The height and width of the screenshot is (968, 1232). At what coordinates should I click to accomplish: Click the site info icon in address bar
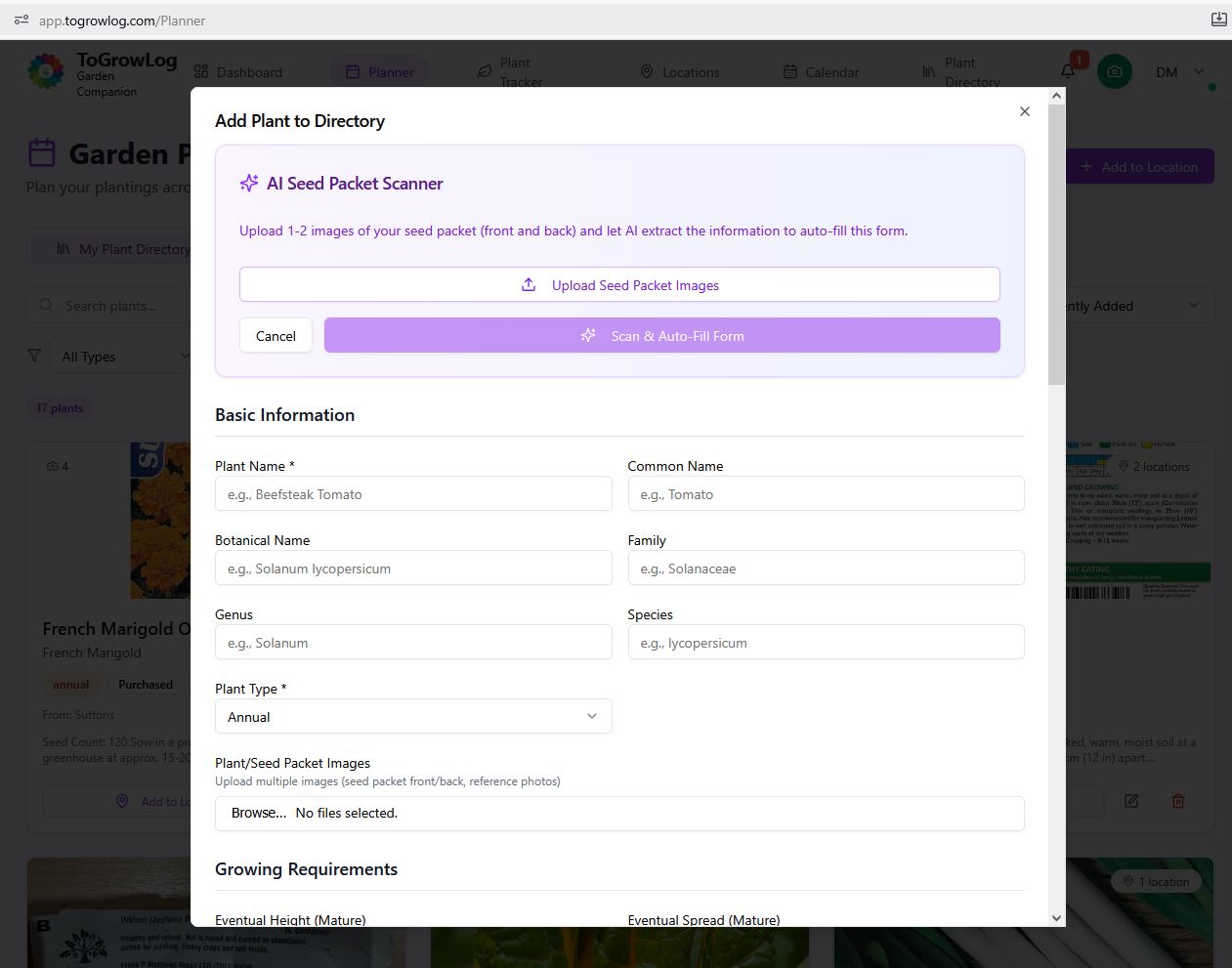click(x=21, y=20)
